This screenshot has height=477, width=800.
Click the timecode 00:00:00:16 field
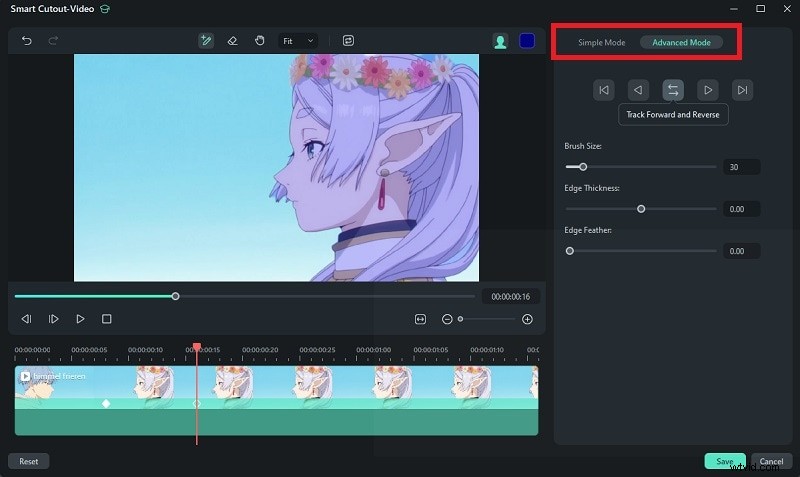(510, 296)
